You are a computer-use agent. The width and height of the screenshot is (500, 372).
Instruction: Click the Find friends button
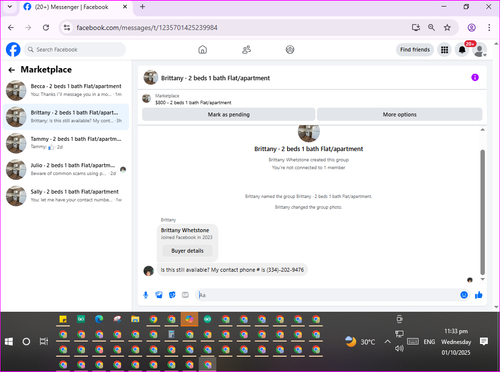coord(415,50)
